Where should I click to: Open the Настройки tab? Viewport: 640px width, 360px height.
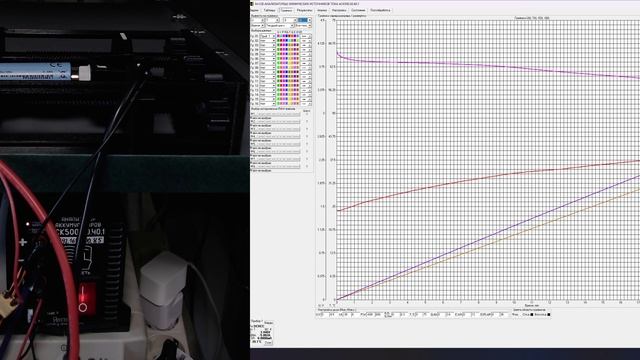pos(339,10)
